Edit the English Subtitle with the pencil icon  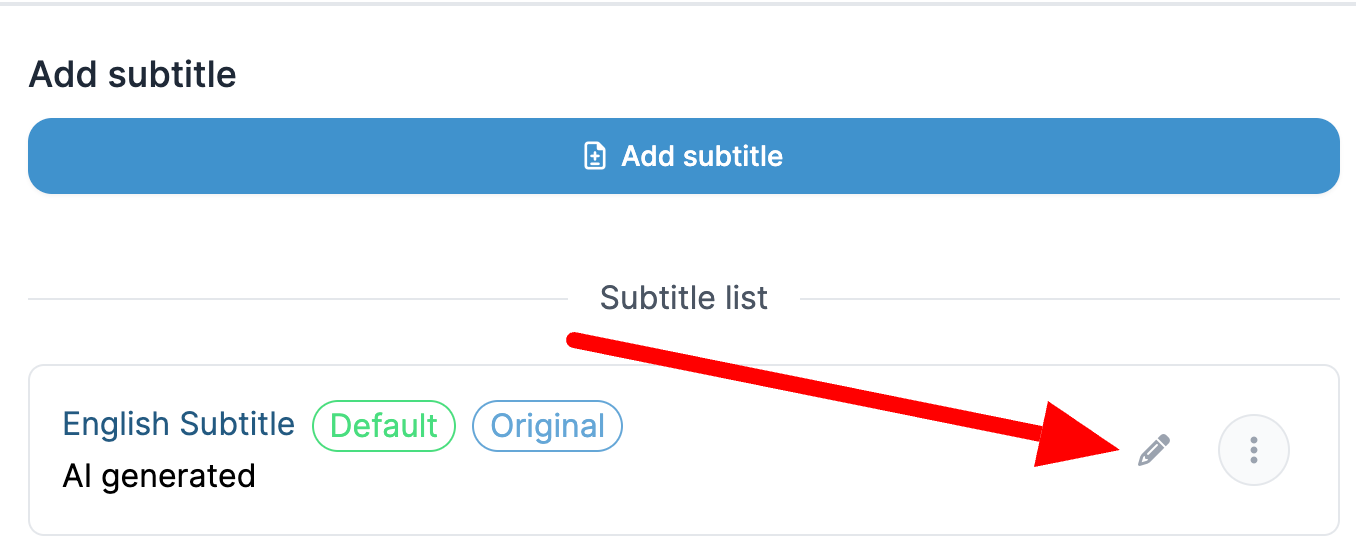pyautogui.click(x=1154, y=451)
